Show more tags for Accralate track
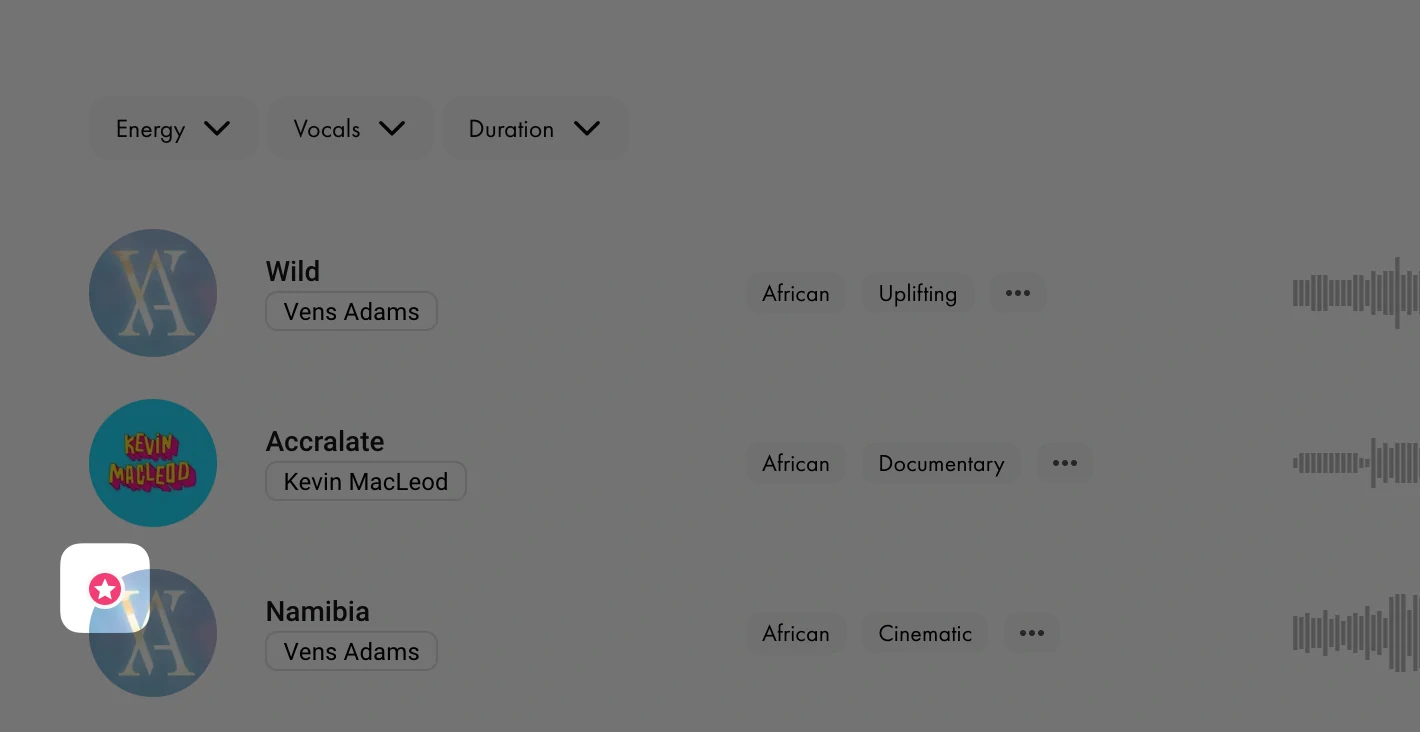 point(1065,463)
